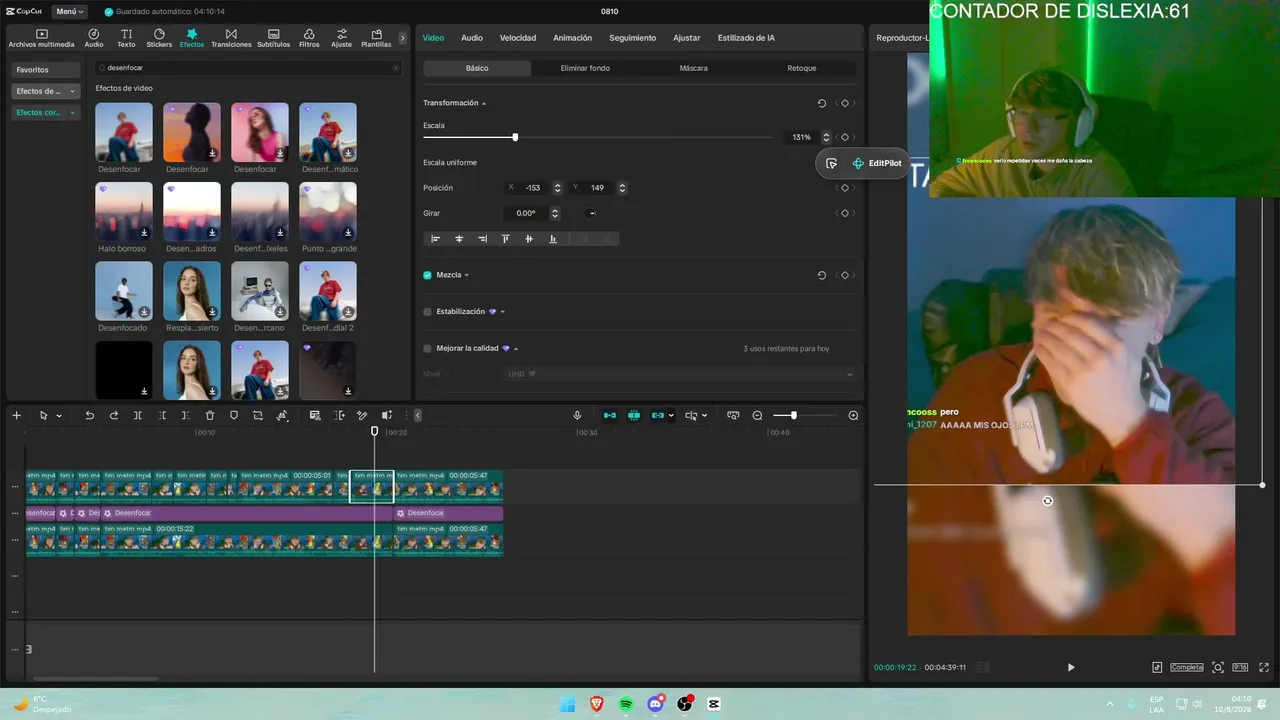Open the marker shield icon in timeline toolbar
The image size is (1280, 720).
(234, 415)
